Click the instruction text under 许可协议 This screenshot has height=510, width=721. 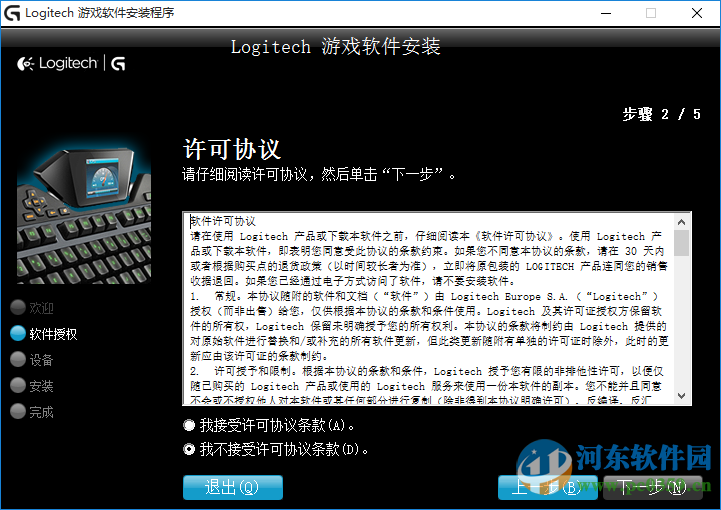[319, 175]
